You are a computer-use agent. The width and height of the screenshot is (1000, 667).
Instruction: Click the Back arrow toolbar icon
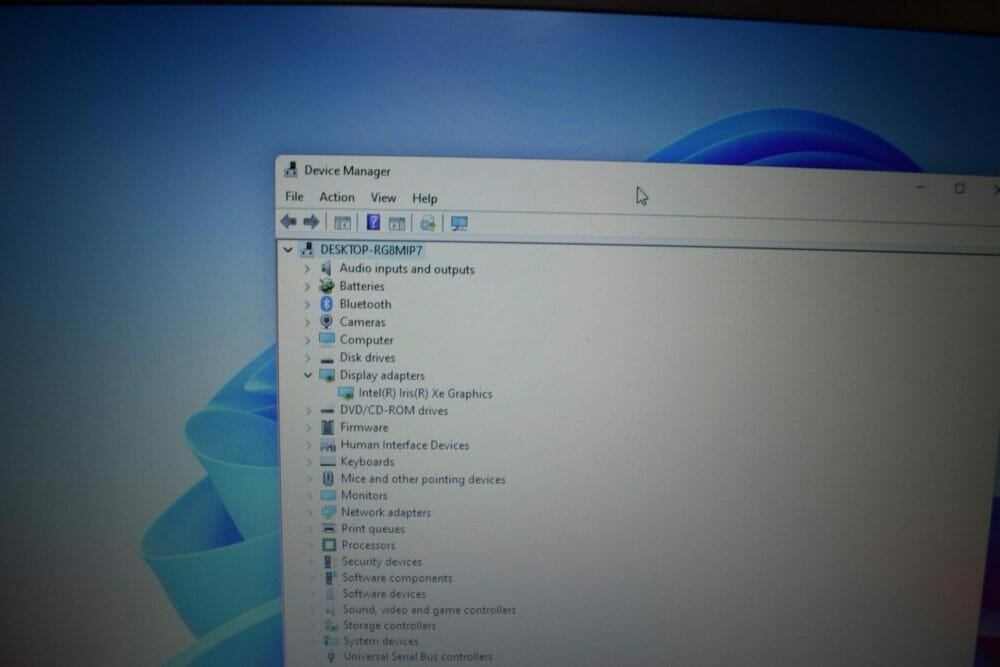click(288, 221)
